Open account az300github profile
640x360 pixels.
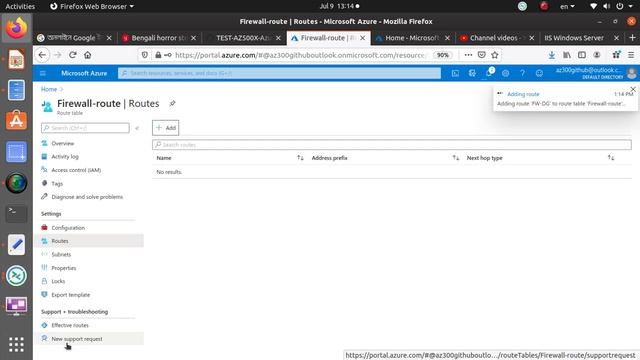click(596, 73)
